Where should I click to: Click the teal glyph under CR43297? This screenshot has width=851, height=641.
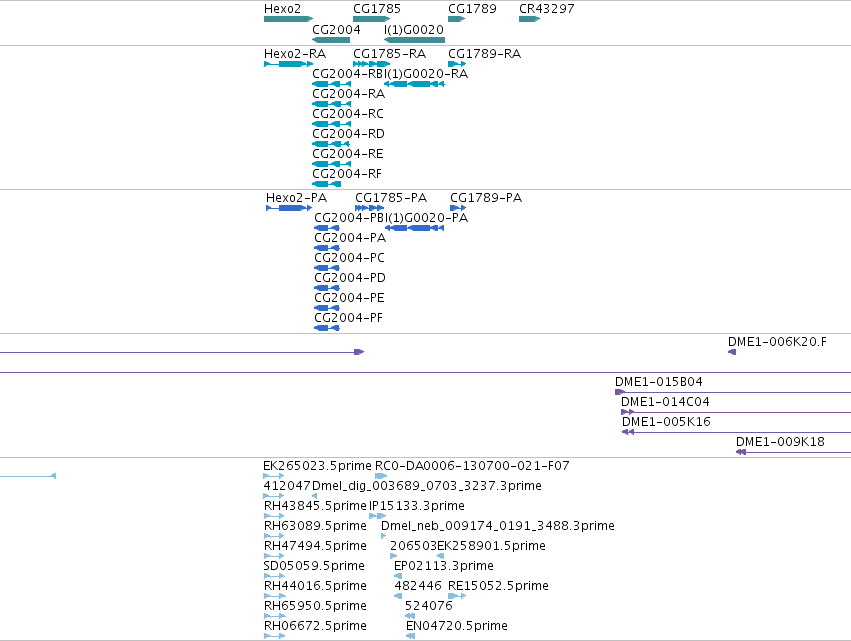click(x=529, y=19)
